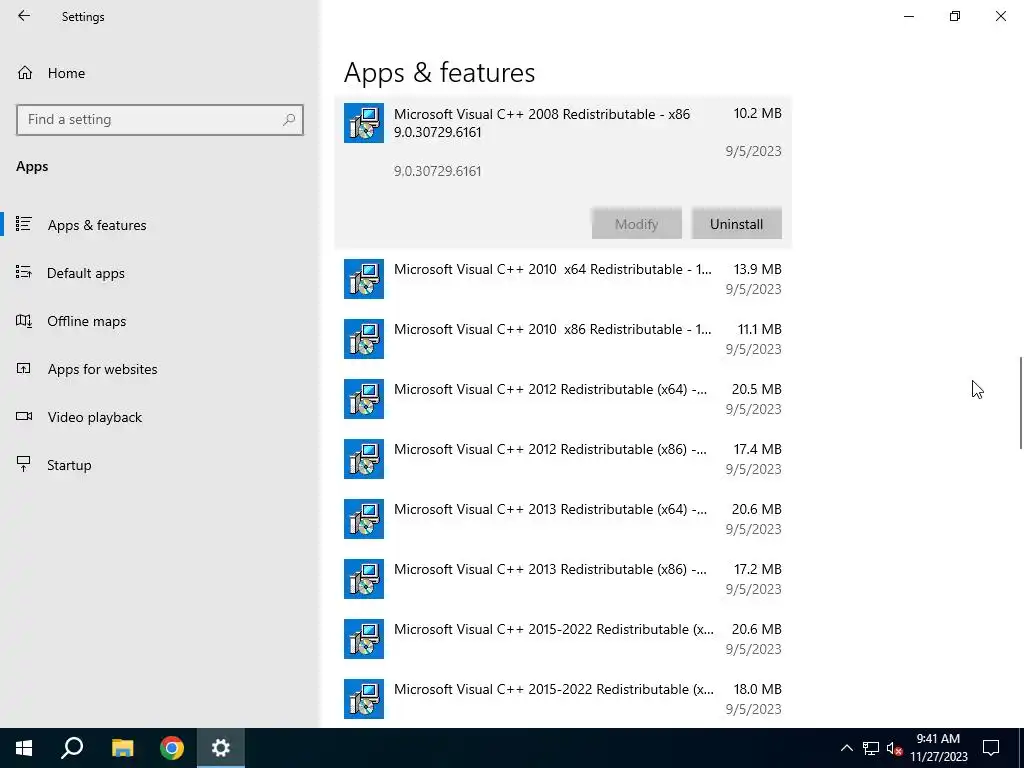1024x768 pixels.
Task: Uninstall Visual C++ 2008 Redistributable x86
Action: 737,224
